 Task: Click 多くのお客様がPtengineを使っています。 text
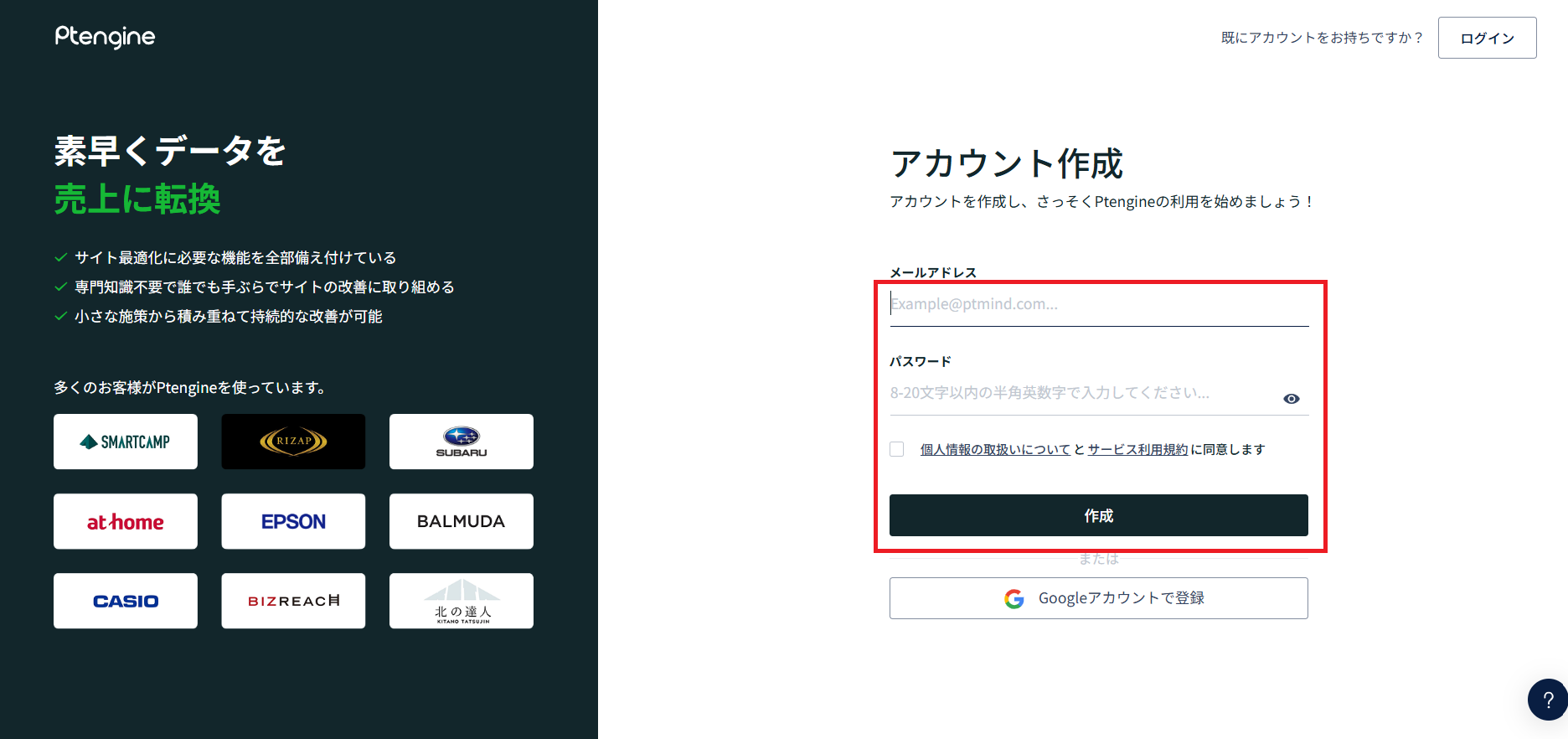pyautogui.click(x=190, y=388)
